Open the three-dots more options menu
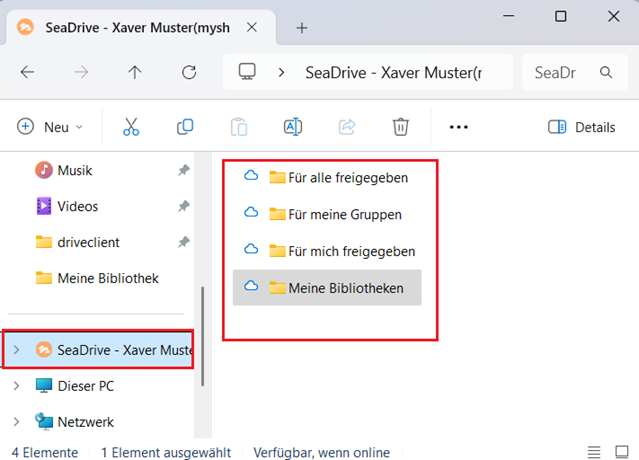 [x=459, y=127]
